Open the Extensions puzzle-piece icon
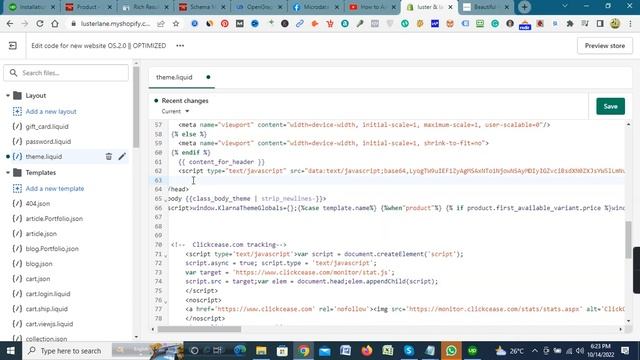Image resolution: width=640 pixels, height=360 pixels. coord(570,24)
